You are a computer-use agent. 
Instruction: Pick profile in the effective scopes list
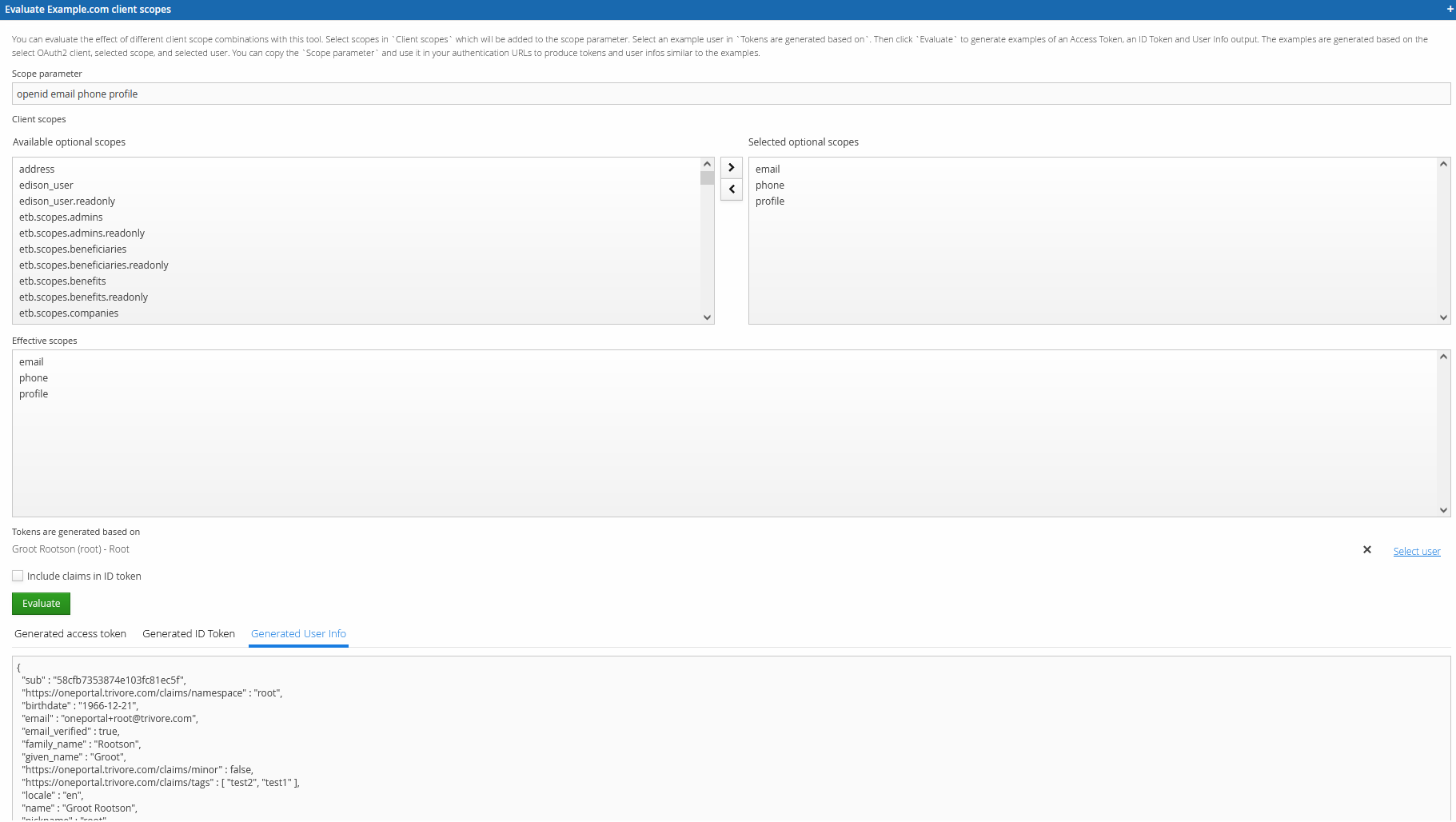tap(34, 394)
